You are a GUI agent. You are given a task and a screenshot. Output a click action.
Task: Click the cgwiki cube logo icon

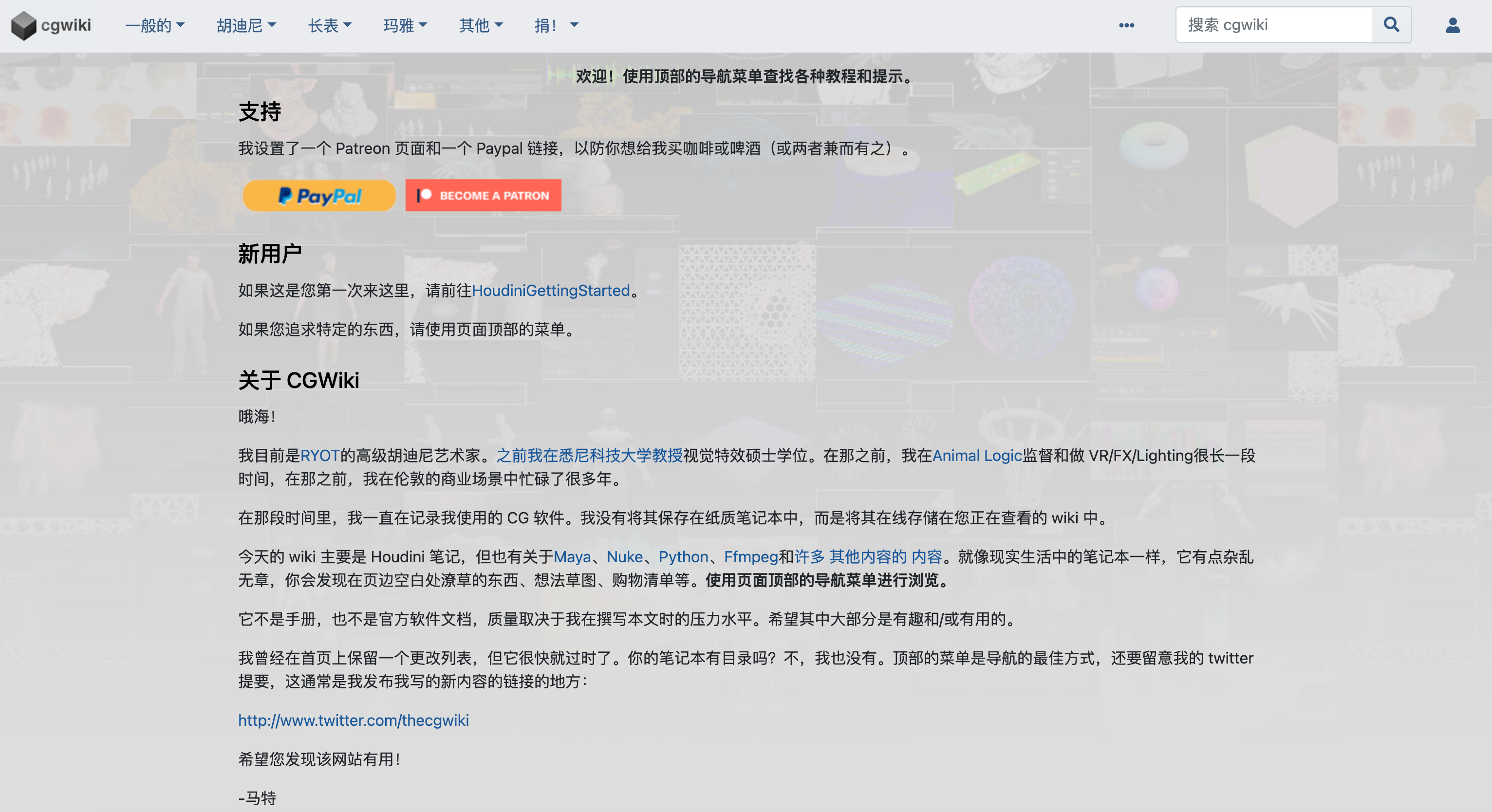[x=24, y=25]
